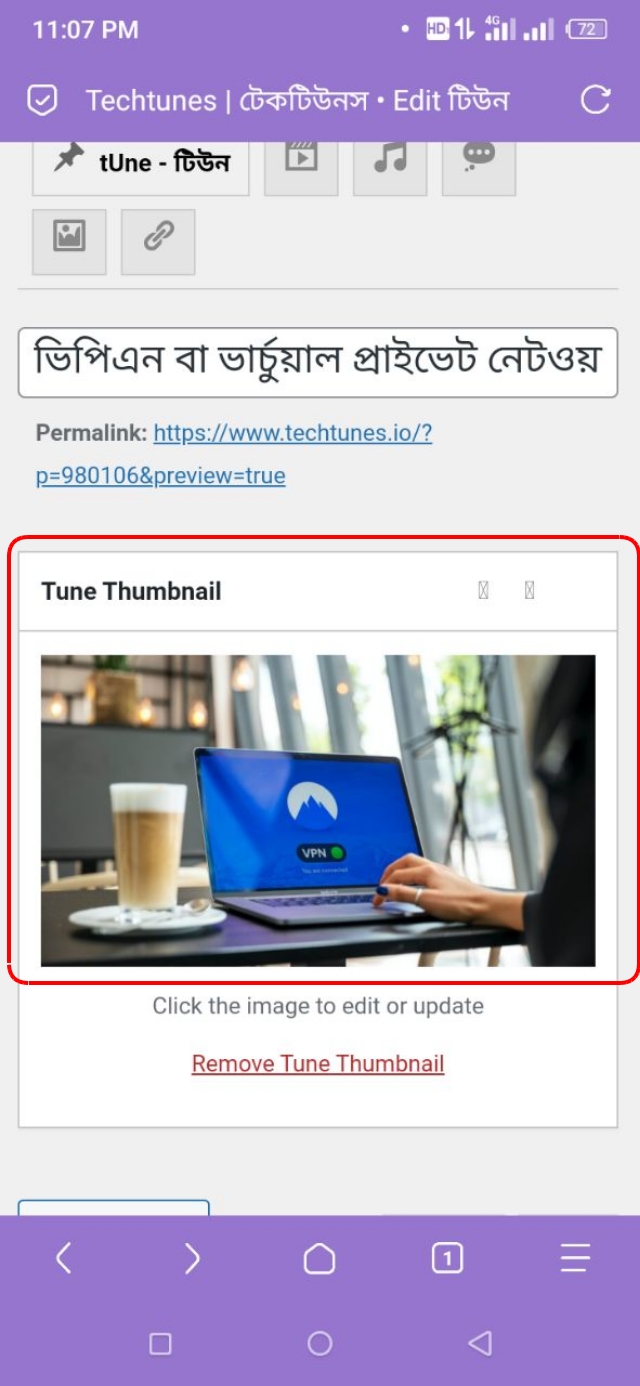Open the browser home page
This screenshot has height=1386, width=640.
(x=319, y=1258)
